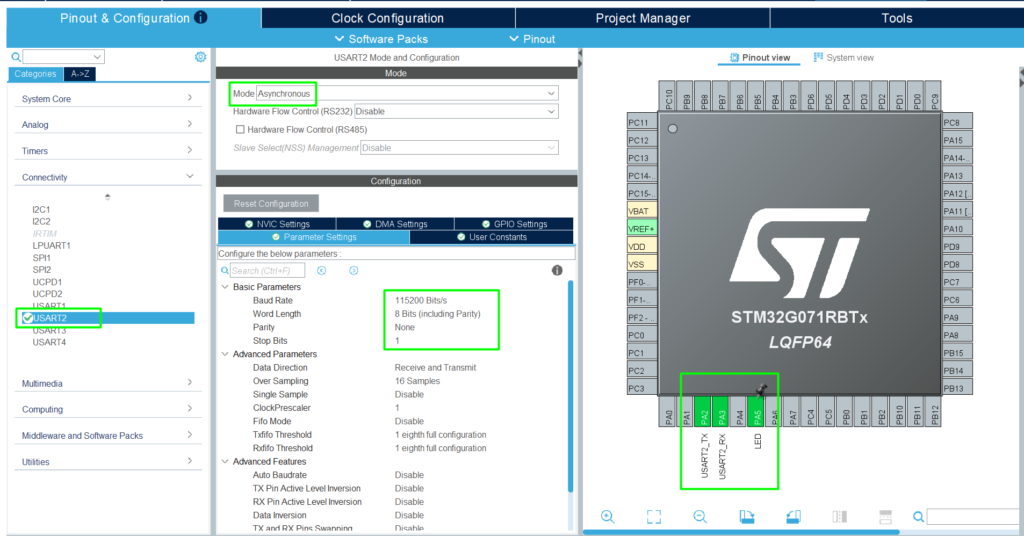Viewport: 1024px width, 536px height.
Task: Switch to System view
Action: pyautogui.click(x=843, y=57)
